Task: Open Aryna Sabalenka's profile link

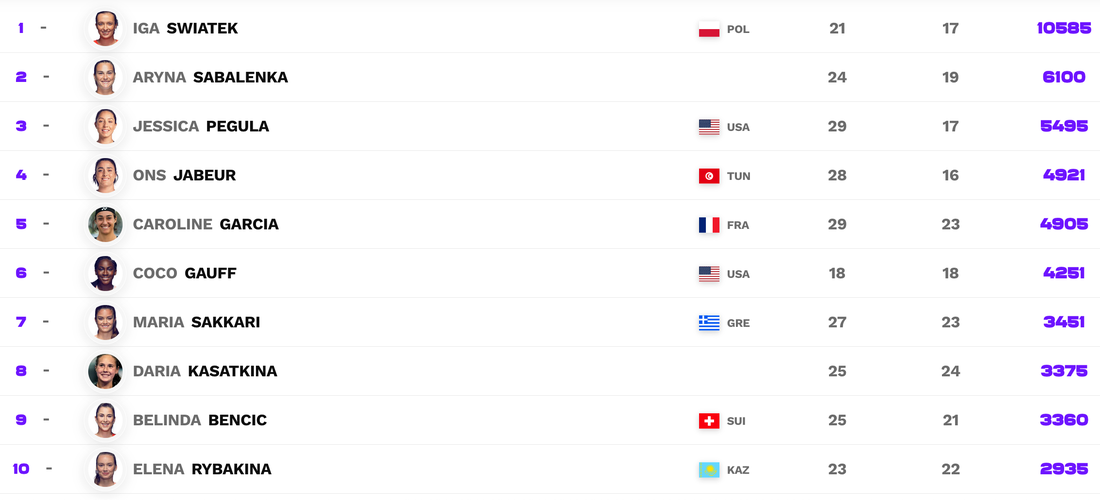Action: pos(210,77)
